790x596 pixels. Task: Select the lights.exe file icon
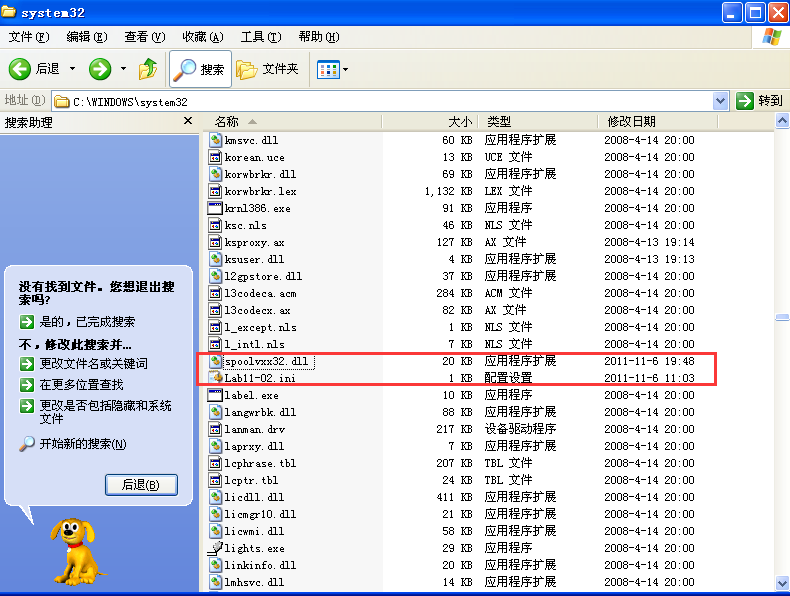[215, 548]
